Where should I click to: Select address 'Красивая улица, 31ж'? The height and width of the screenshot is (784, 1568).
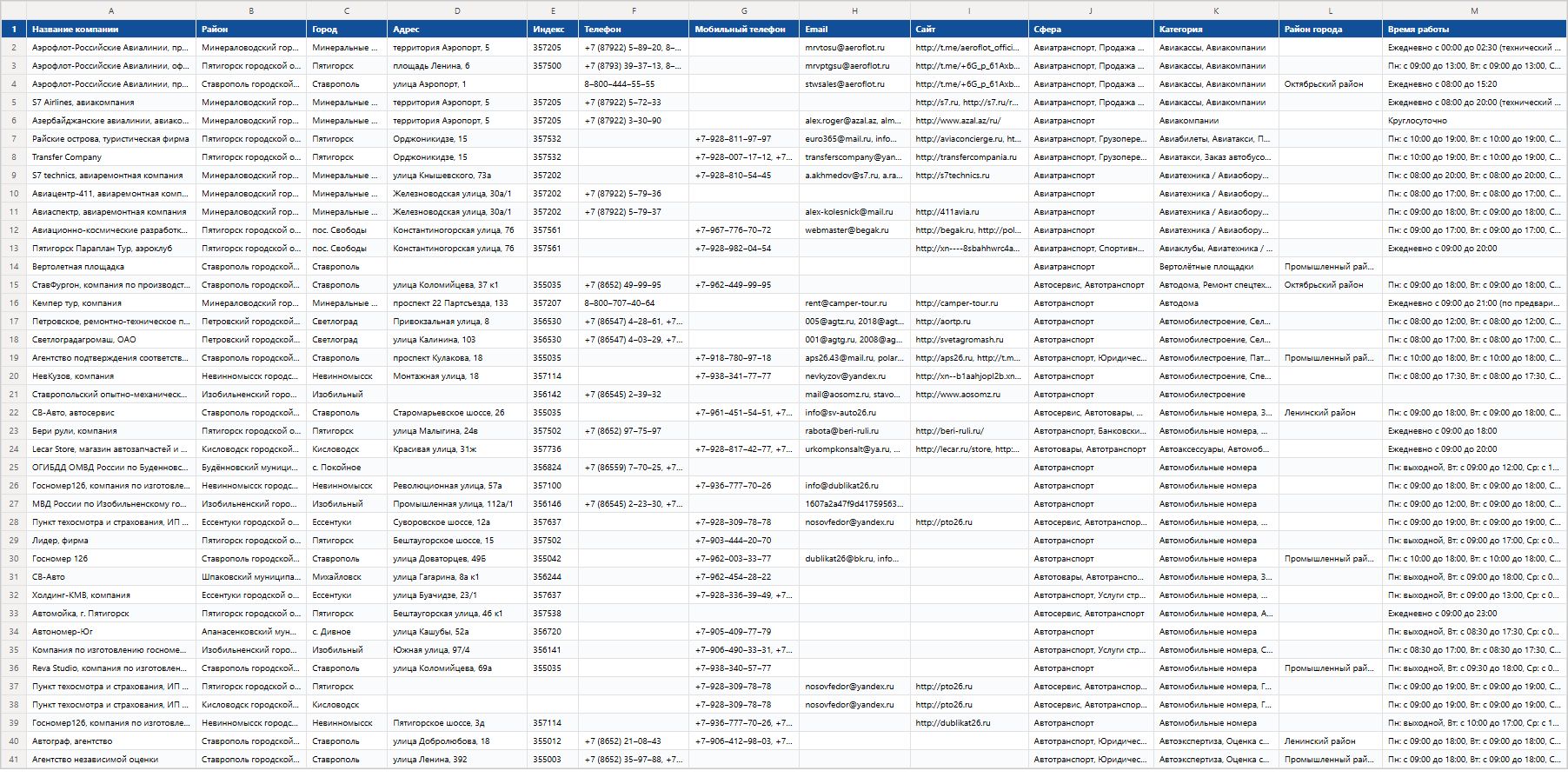457,449
